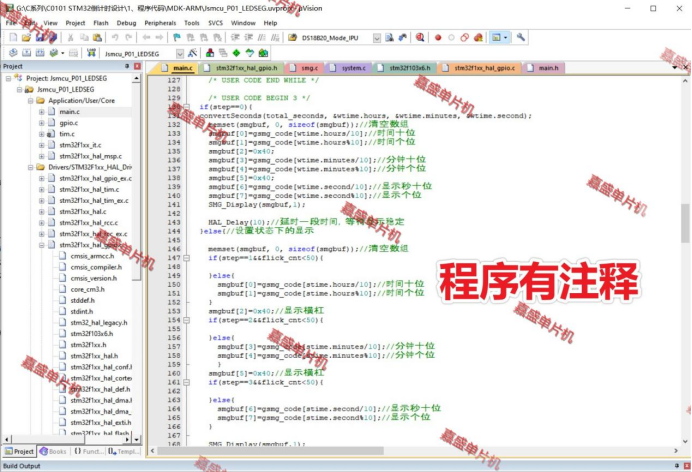Switch to the Functions panel tab
The width and height of the screenshot is (692, 472).
(88, 451)
